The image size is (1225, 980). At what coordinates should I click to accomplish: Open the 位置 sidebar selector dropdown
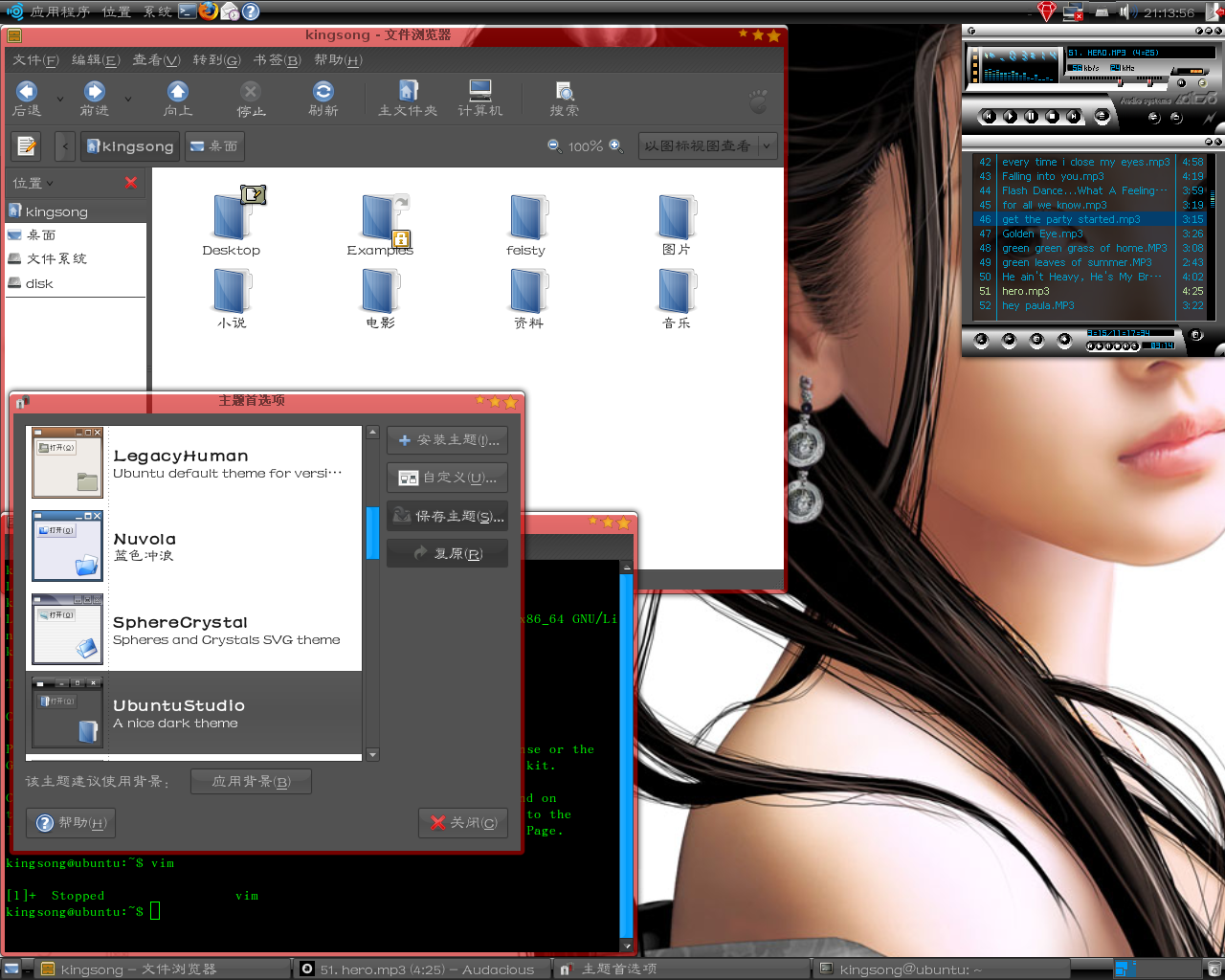[33, 183]
